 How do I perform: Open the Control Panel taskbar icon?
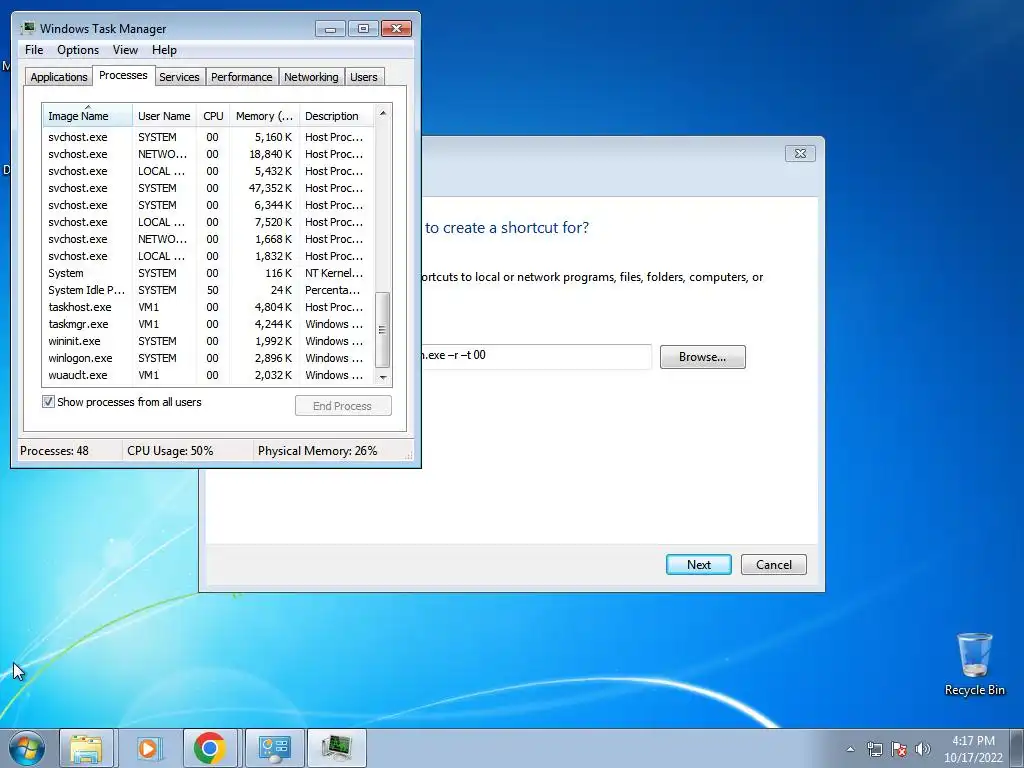click(x=274, y=748)
